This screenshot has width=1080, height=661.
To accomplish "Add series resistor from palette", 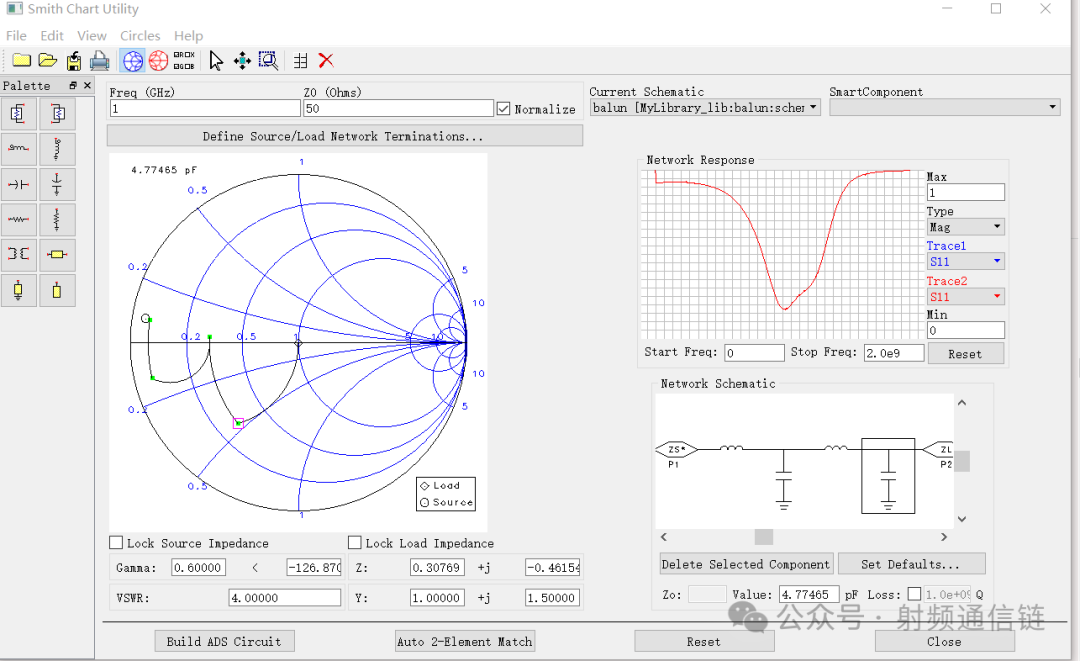I will (19, 220).
